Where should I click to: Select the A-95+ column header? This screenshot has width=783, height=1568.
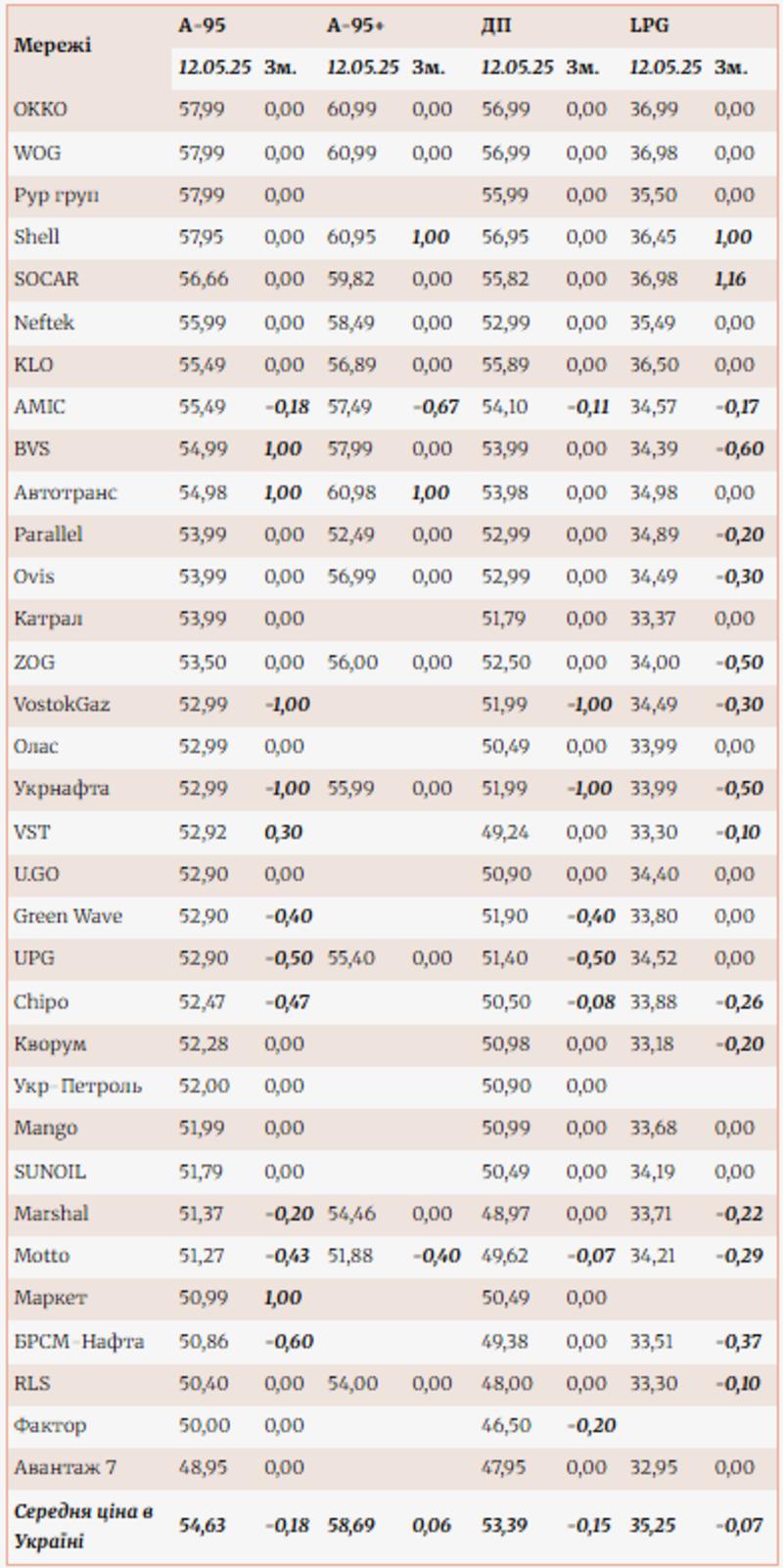(x=355, y=24)
